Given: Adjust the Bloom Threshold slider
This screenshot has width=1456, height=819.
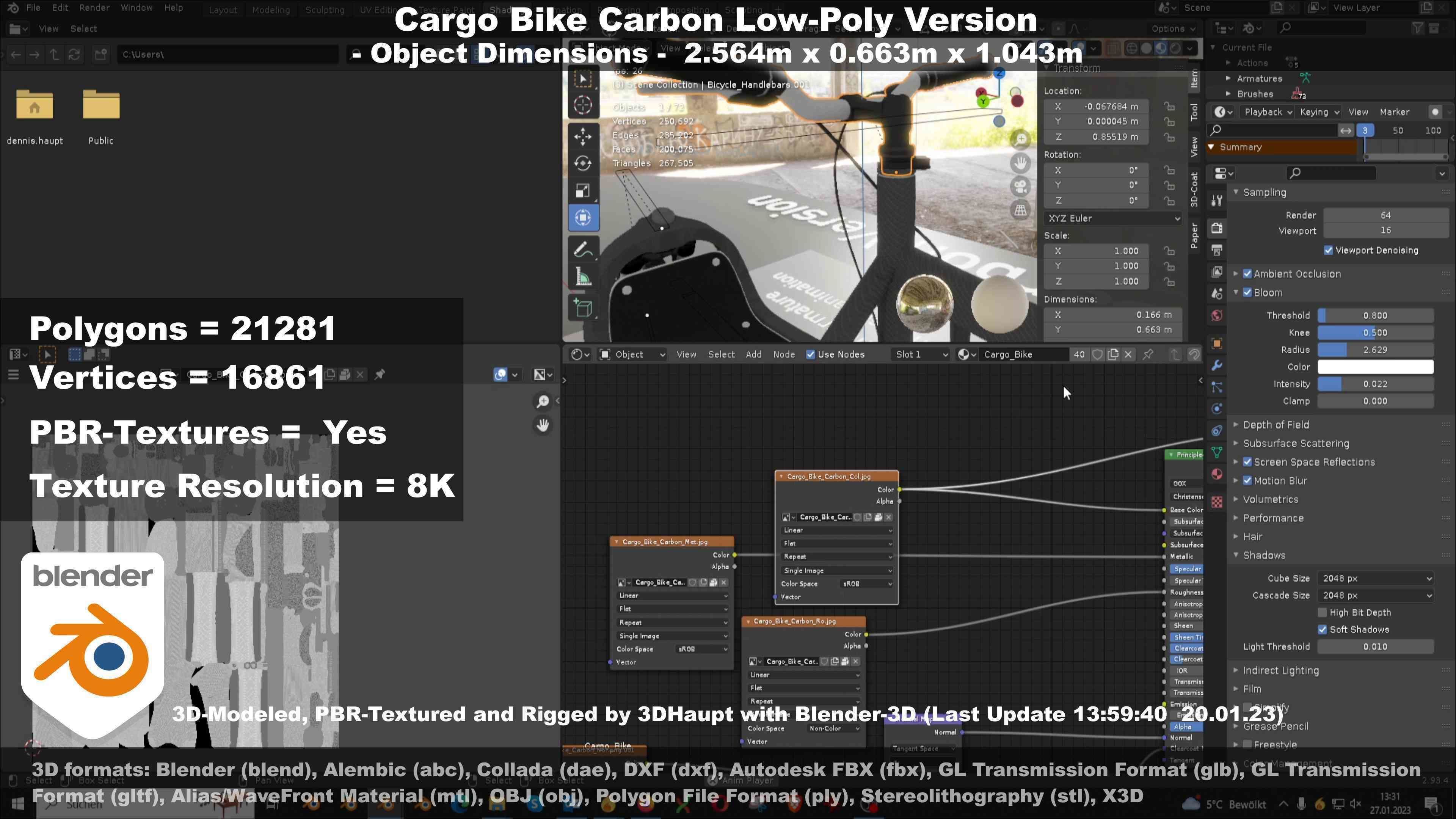Looking at the screenshot, I should pos(1375,315).
